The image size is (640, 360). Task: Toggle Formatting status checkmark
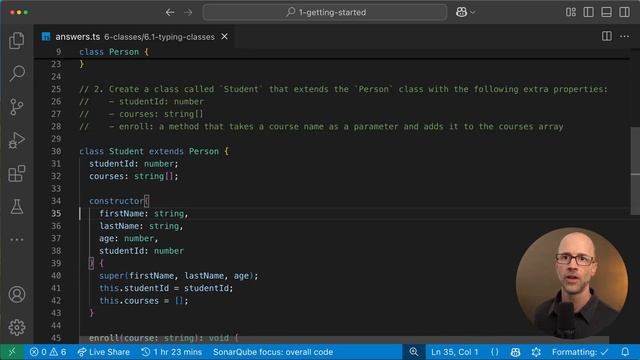click(580, 352)
